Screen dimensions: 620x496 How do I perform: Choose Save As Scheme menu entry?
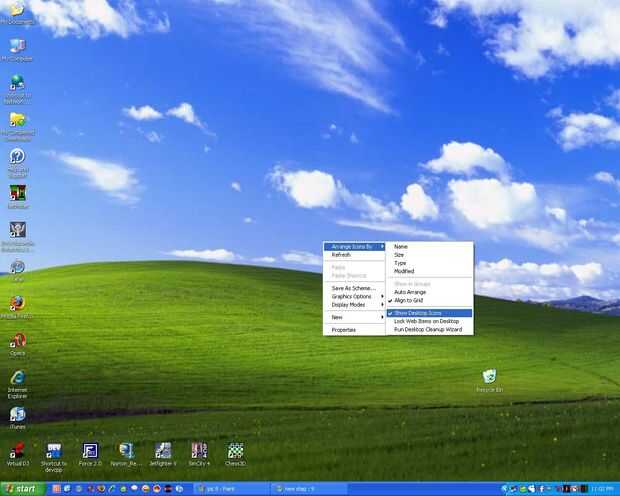(354, 288)
